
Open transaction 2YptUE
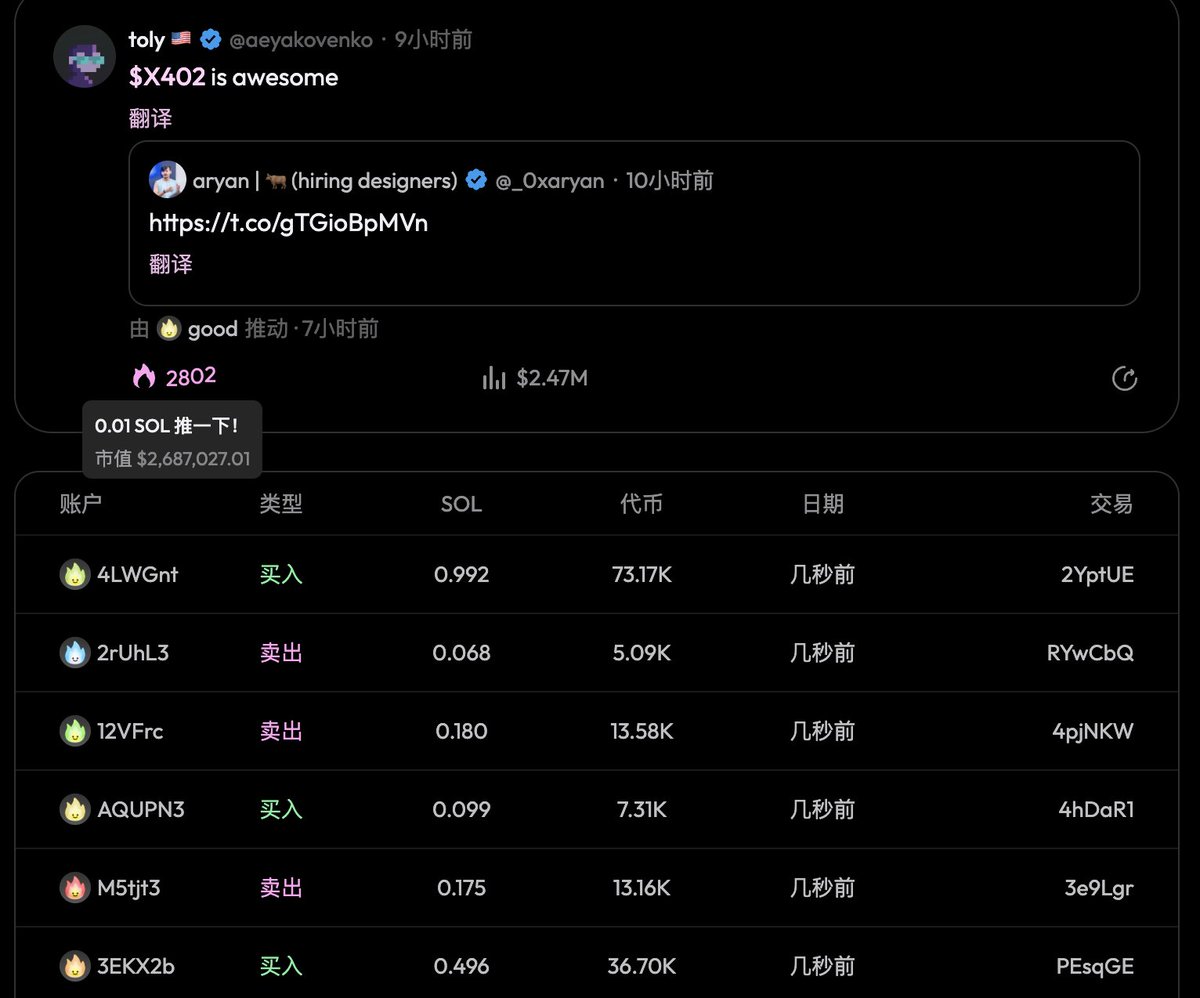(x=1097, y=575)
